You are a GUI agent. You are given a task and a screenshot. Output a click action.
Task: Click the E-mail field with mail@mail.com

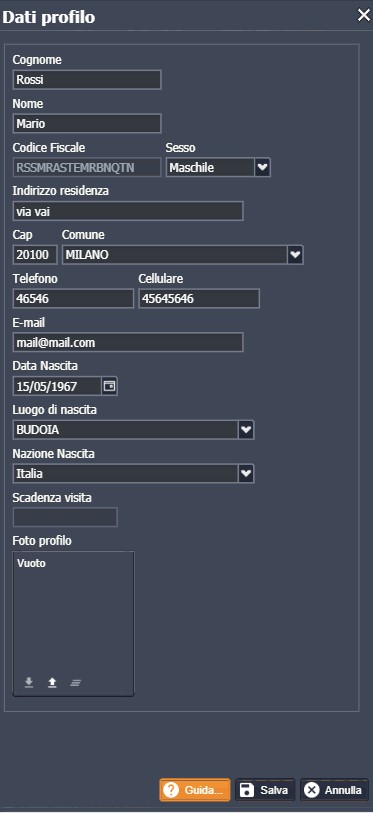(x=128, y=343)
